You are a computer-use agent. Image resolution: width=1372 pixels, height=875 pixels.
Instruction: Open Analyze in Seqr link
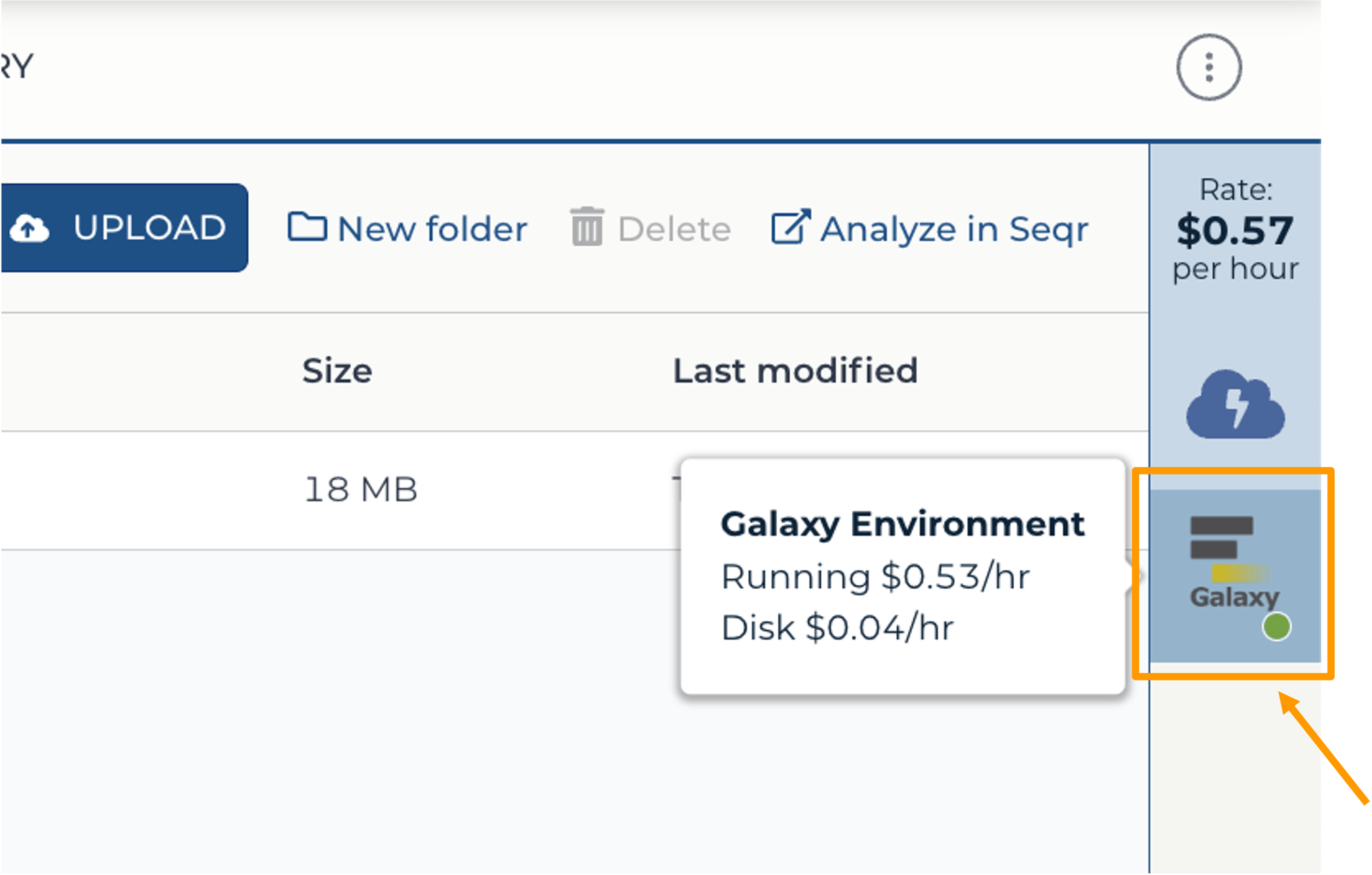(930, 229)
